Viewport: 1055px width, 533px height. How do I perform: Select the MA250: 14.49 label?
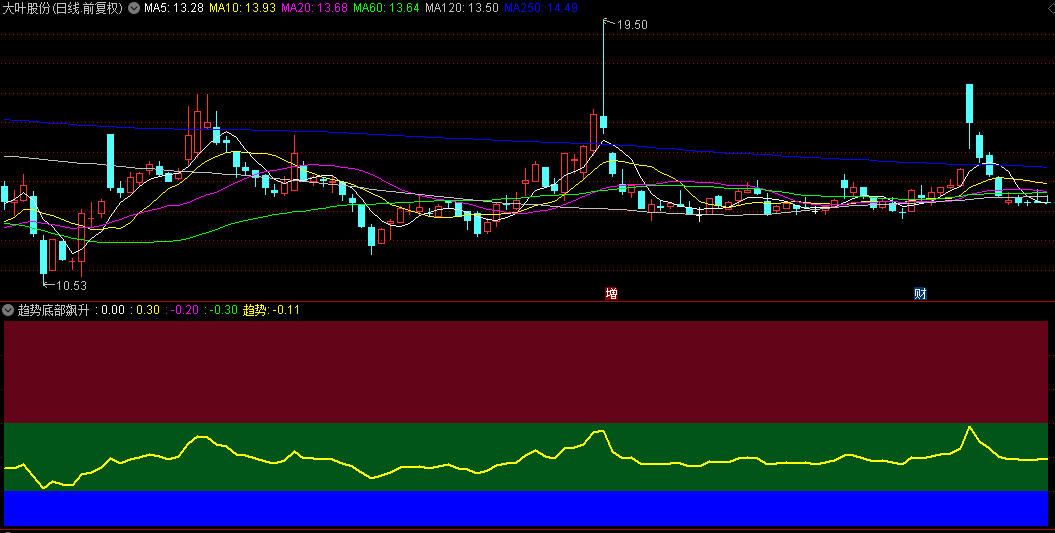[541, 8]
